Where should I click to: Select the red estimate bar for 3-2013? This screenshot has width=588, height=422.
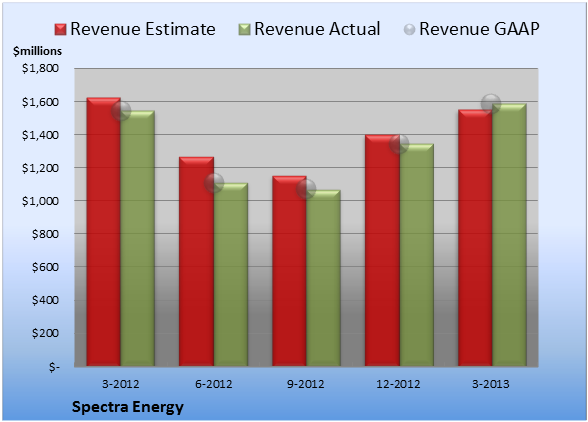pos(475,238)
